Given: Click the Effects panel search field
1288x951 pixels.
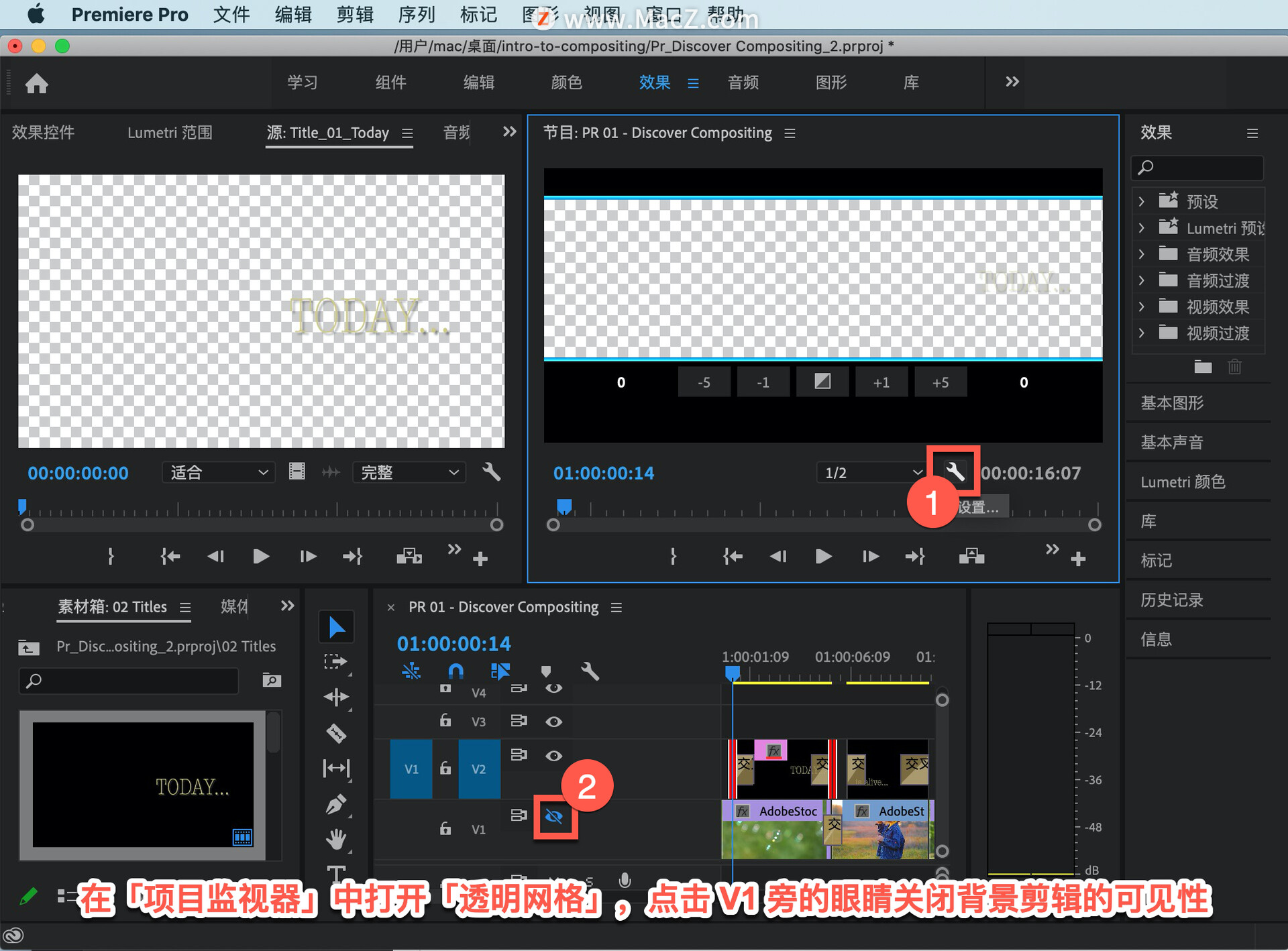Looking at the screenshot, I should point(1197,167).
